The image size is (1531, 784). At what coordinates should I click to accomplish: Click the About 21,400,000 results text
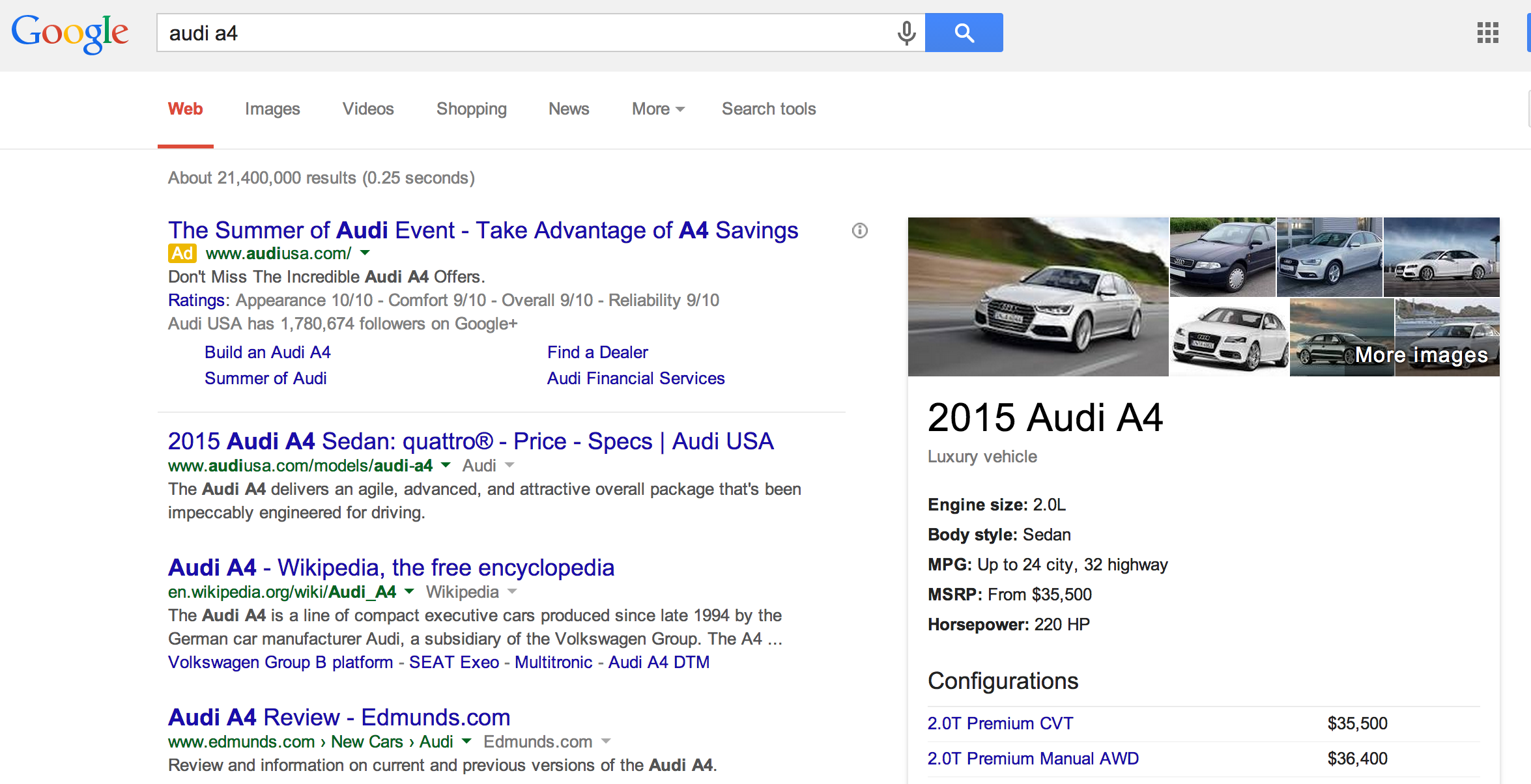click(x=321, y=178)
